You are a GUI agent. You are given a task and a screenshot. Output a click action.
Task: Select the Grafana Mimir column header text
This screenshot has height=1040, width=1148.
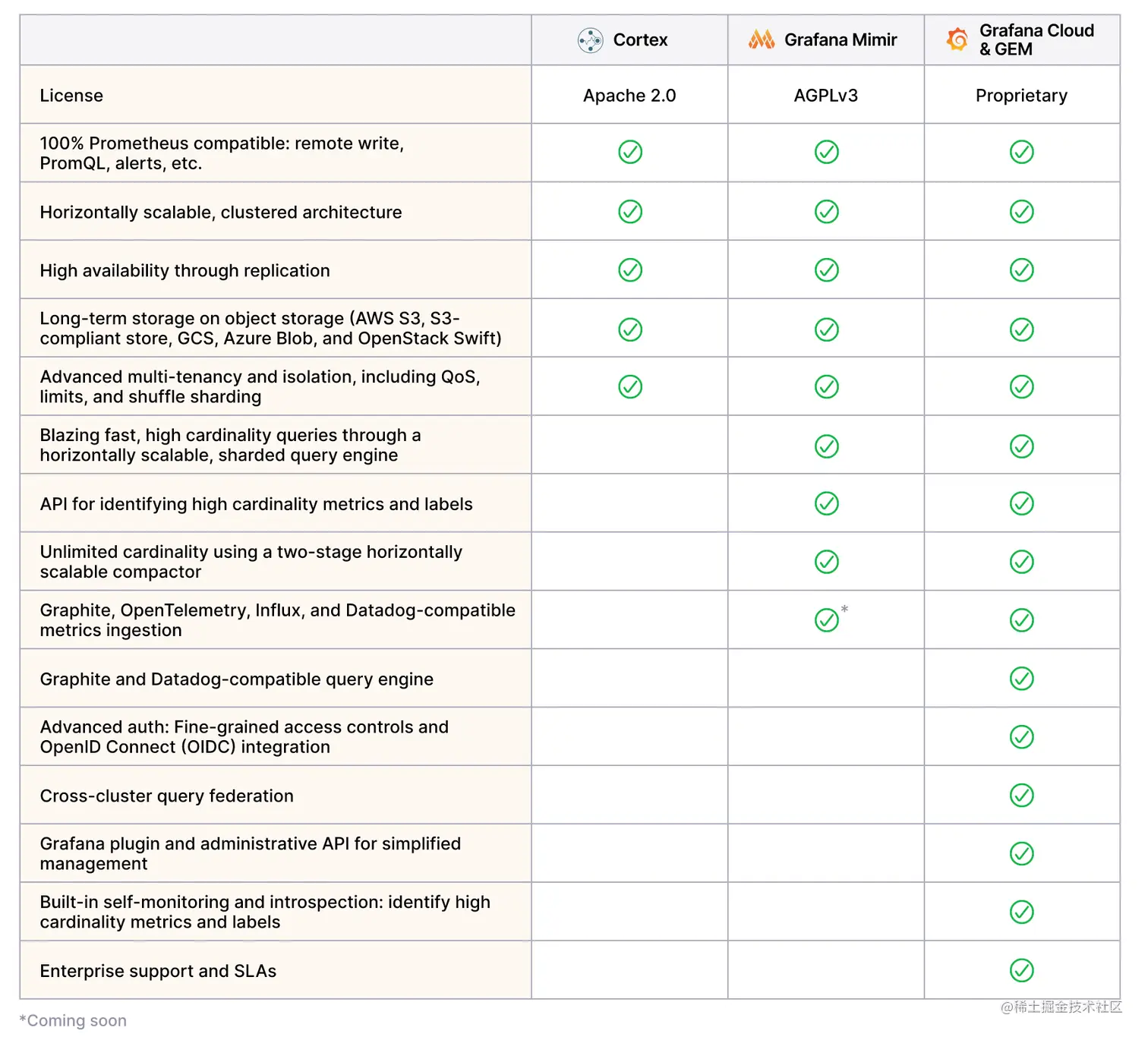(840, 40)
